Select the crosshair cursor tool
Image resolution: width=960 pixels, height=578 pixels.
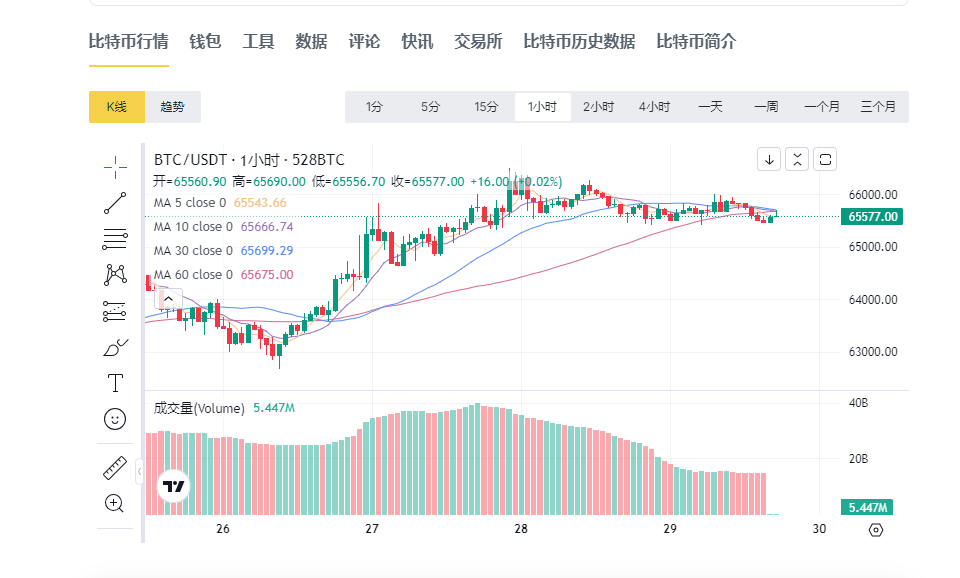[116, 166]
